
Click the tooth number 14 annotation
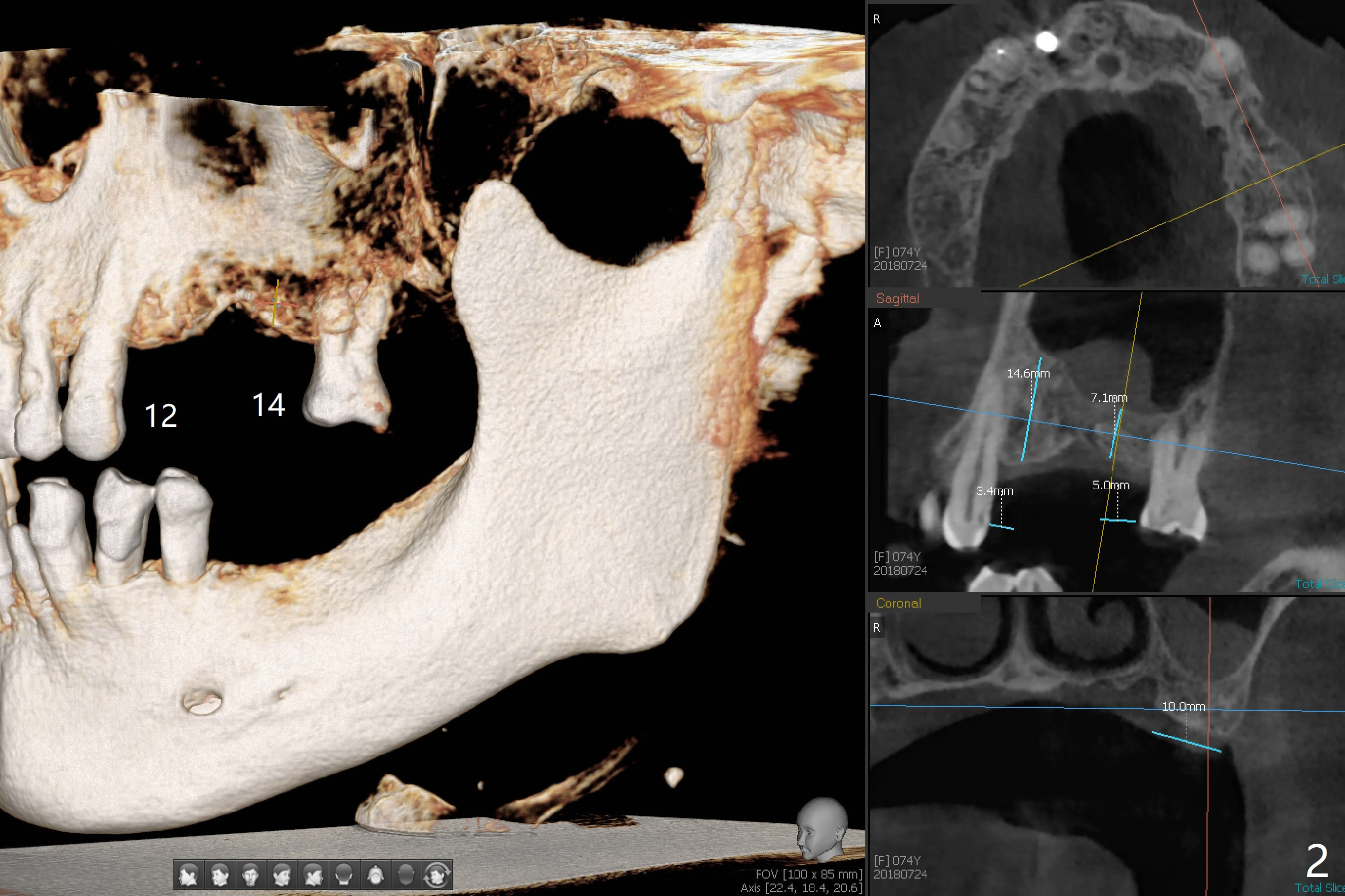(269, 405)
